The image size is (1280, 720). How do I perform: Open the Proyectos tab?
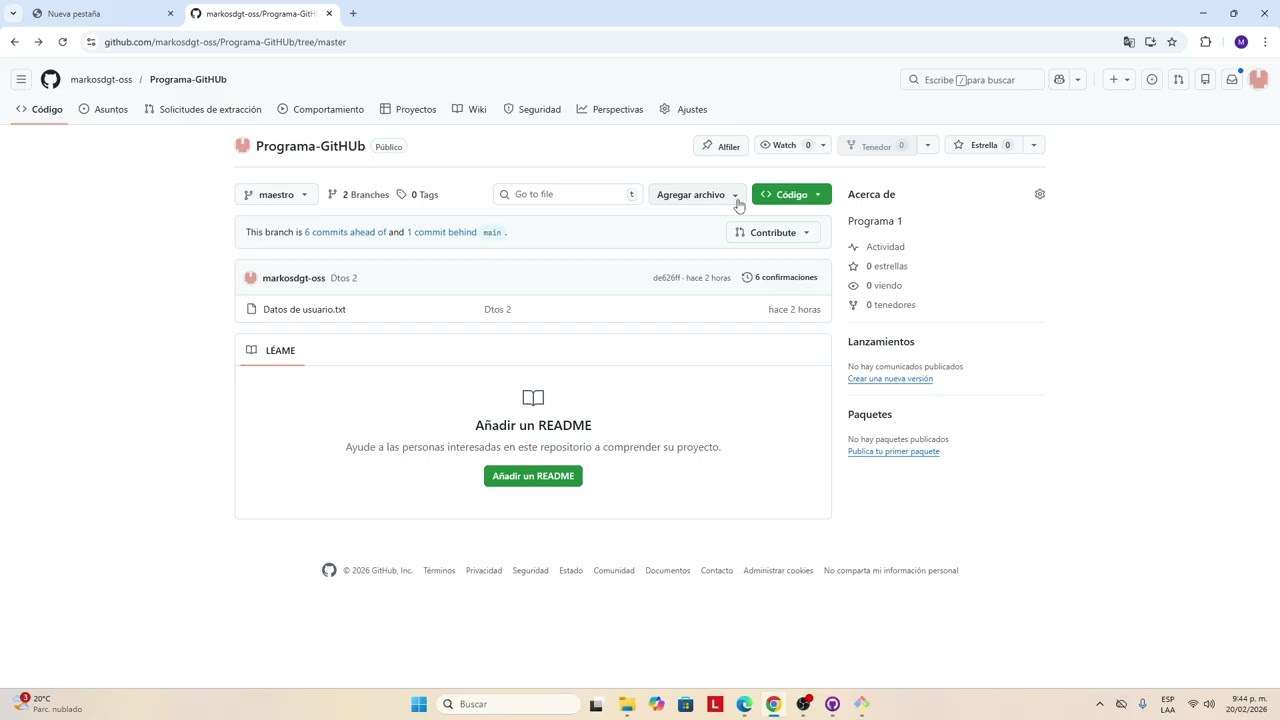pos(408,109)
